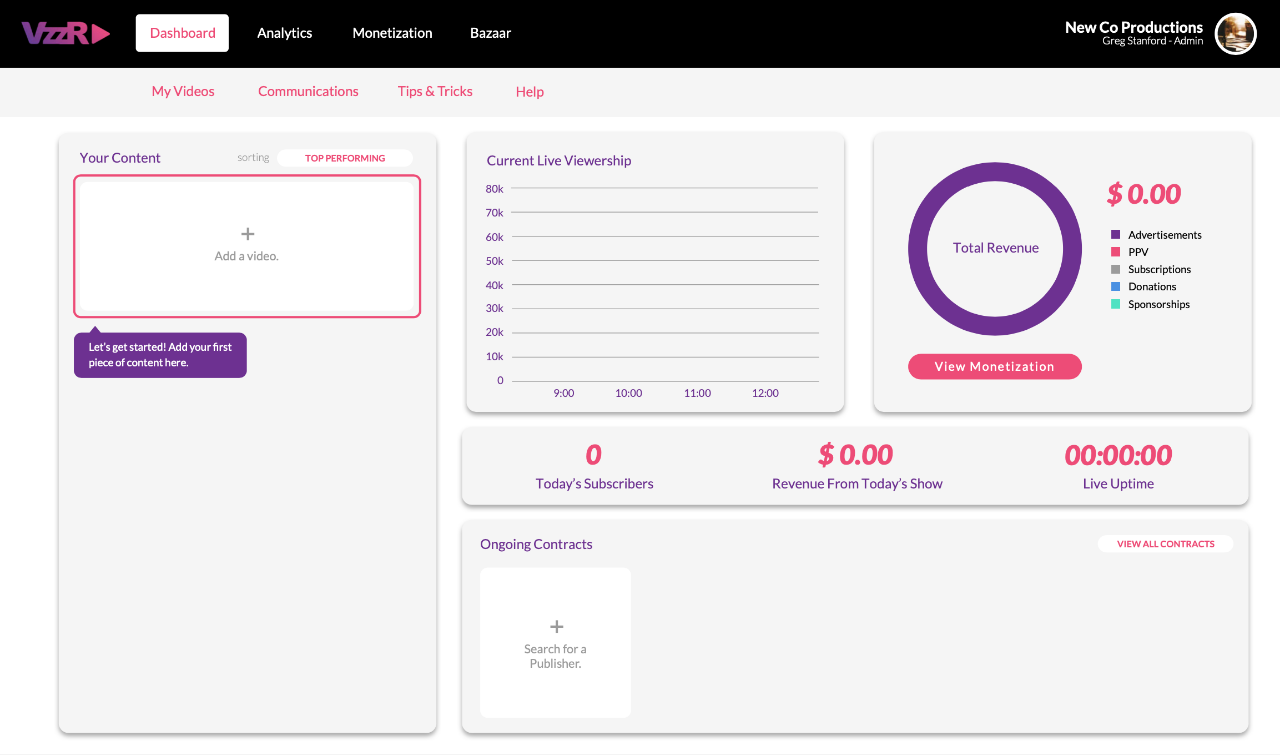Click the Donations legend label
Image resolution: width=1280 pixels, height=755 pixels.
click(1152, 287)
